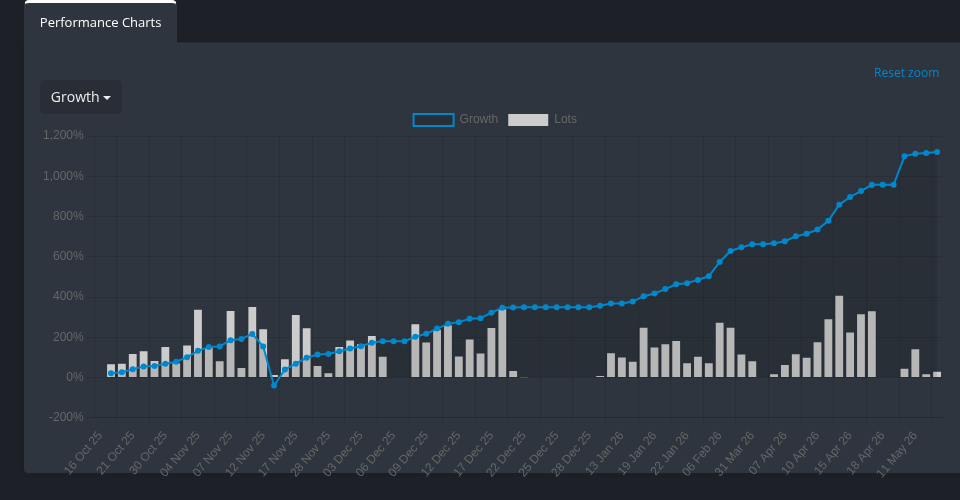Click the '28 Nov 25' date label

(x=310, y=453)
